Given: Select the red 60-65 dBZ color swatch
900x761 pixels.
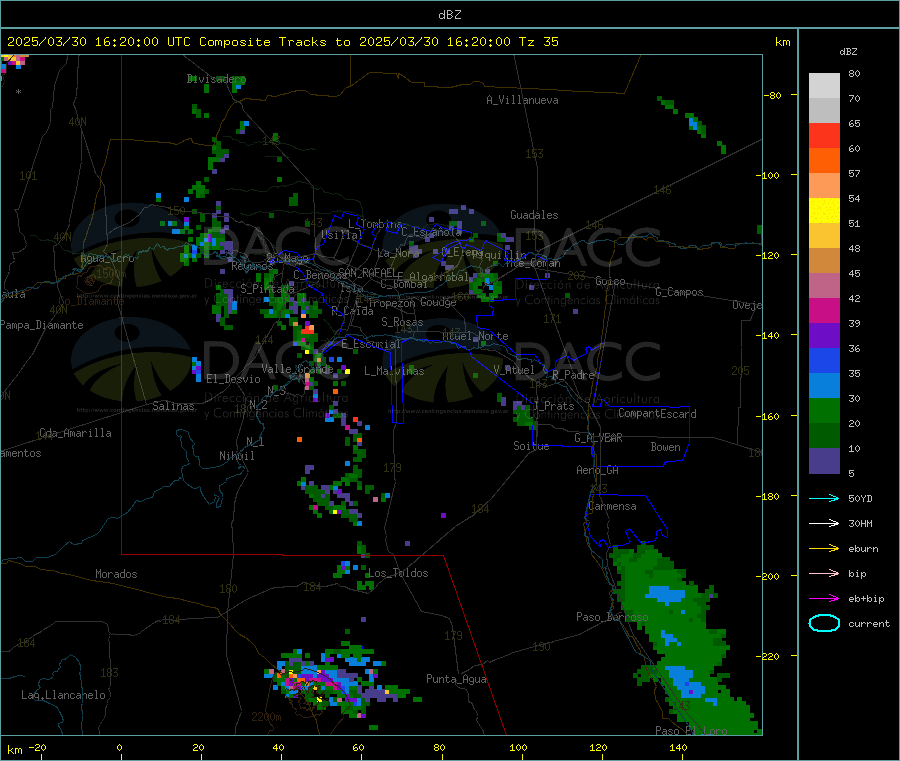Looking at the screenshot, I should coord(824,135).
